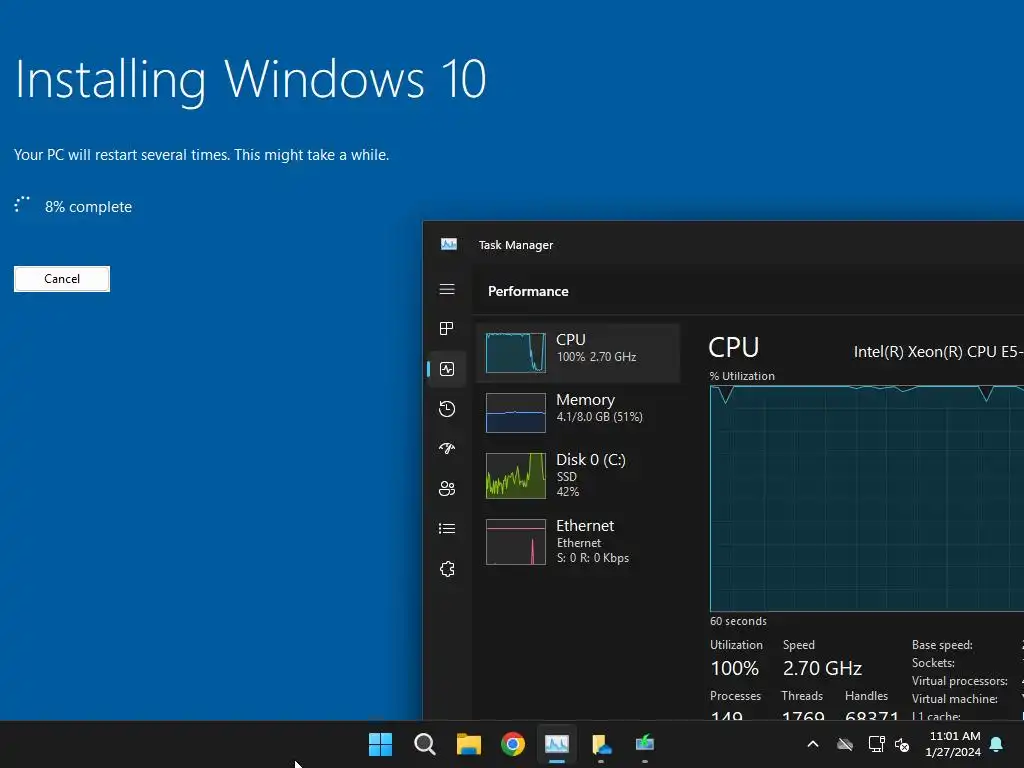This screenshot has height=768, width=1024.
Task: Click the CPU mini graph thumbnail
Action: [516, 353]
